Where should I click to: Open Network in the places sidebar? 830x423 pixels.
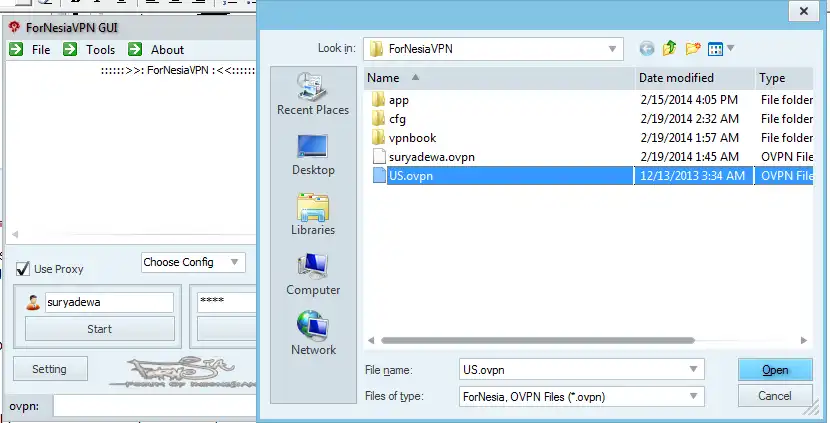(313, 334)
